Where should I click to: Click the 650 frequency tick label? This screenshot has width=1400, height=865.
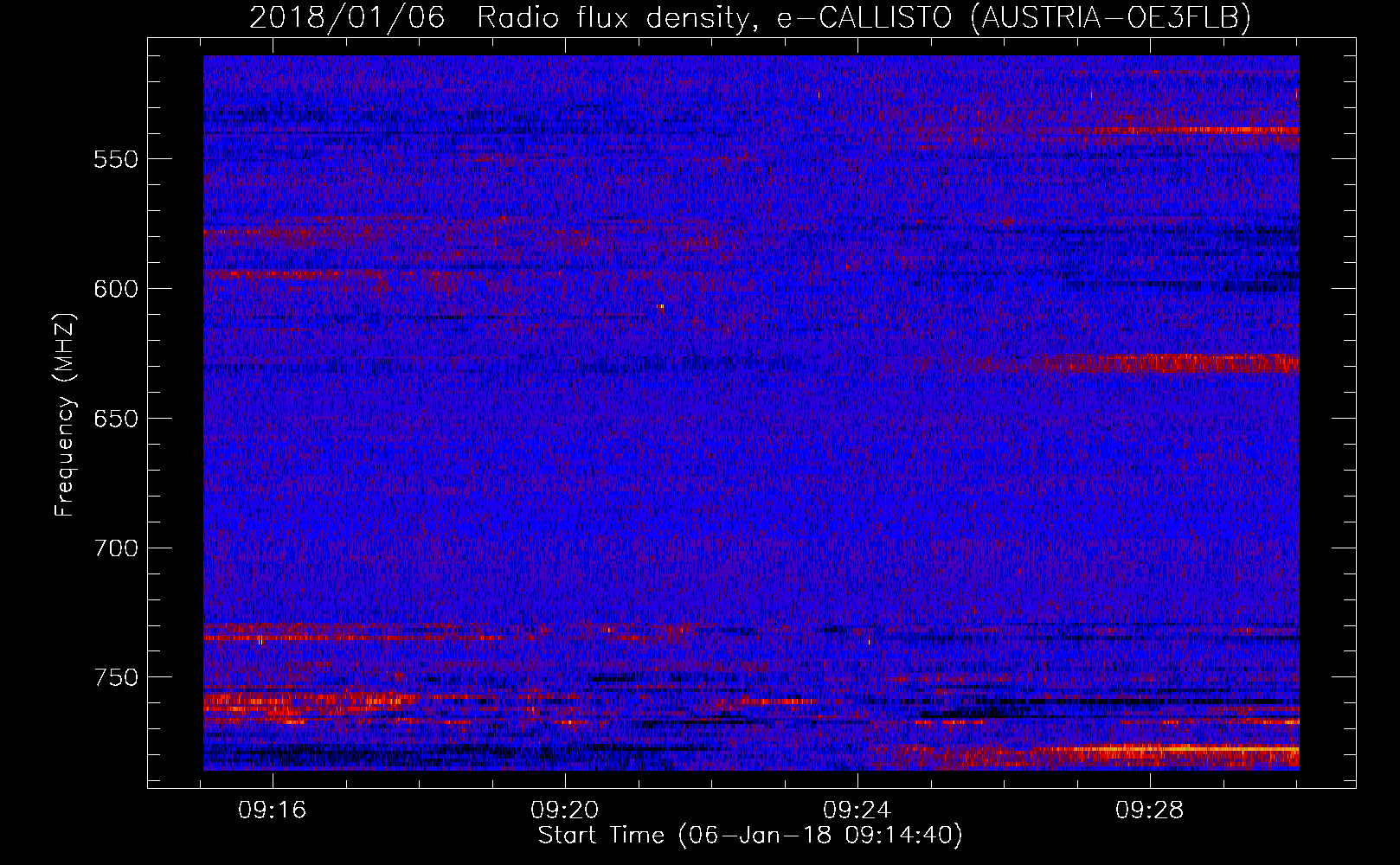[116, 419]
